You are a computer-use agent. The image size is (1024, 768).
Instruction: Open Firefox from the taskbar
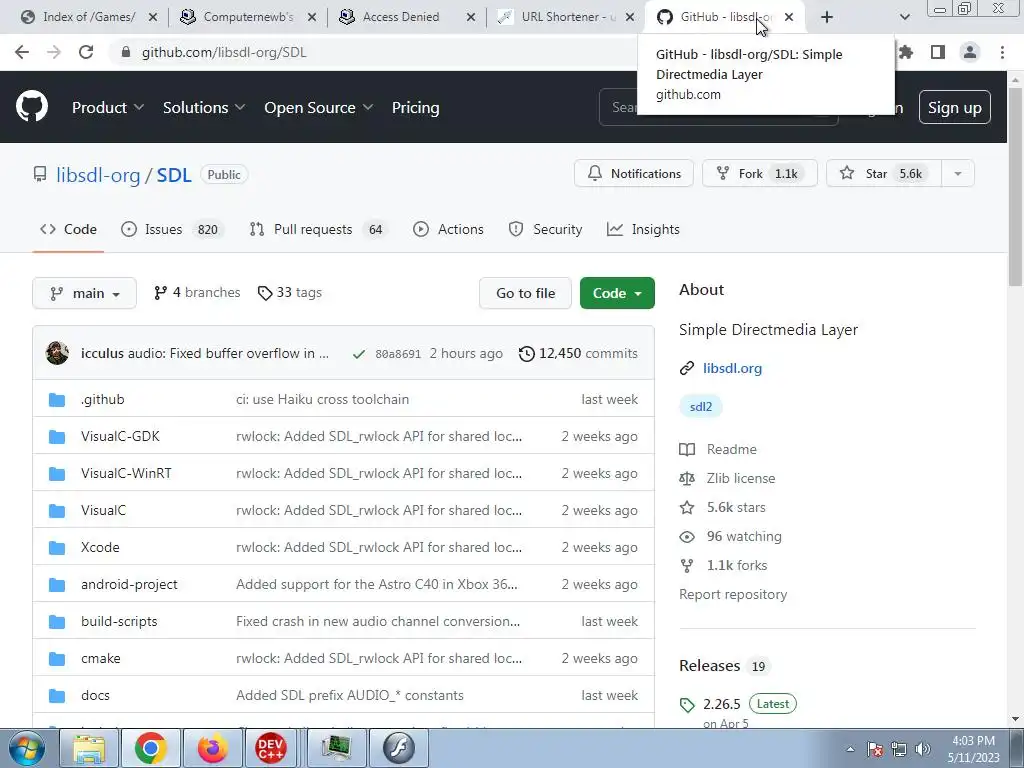coord(212,748)
